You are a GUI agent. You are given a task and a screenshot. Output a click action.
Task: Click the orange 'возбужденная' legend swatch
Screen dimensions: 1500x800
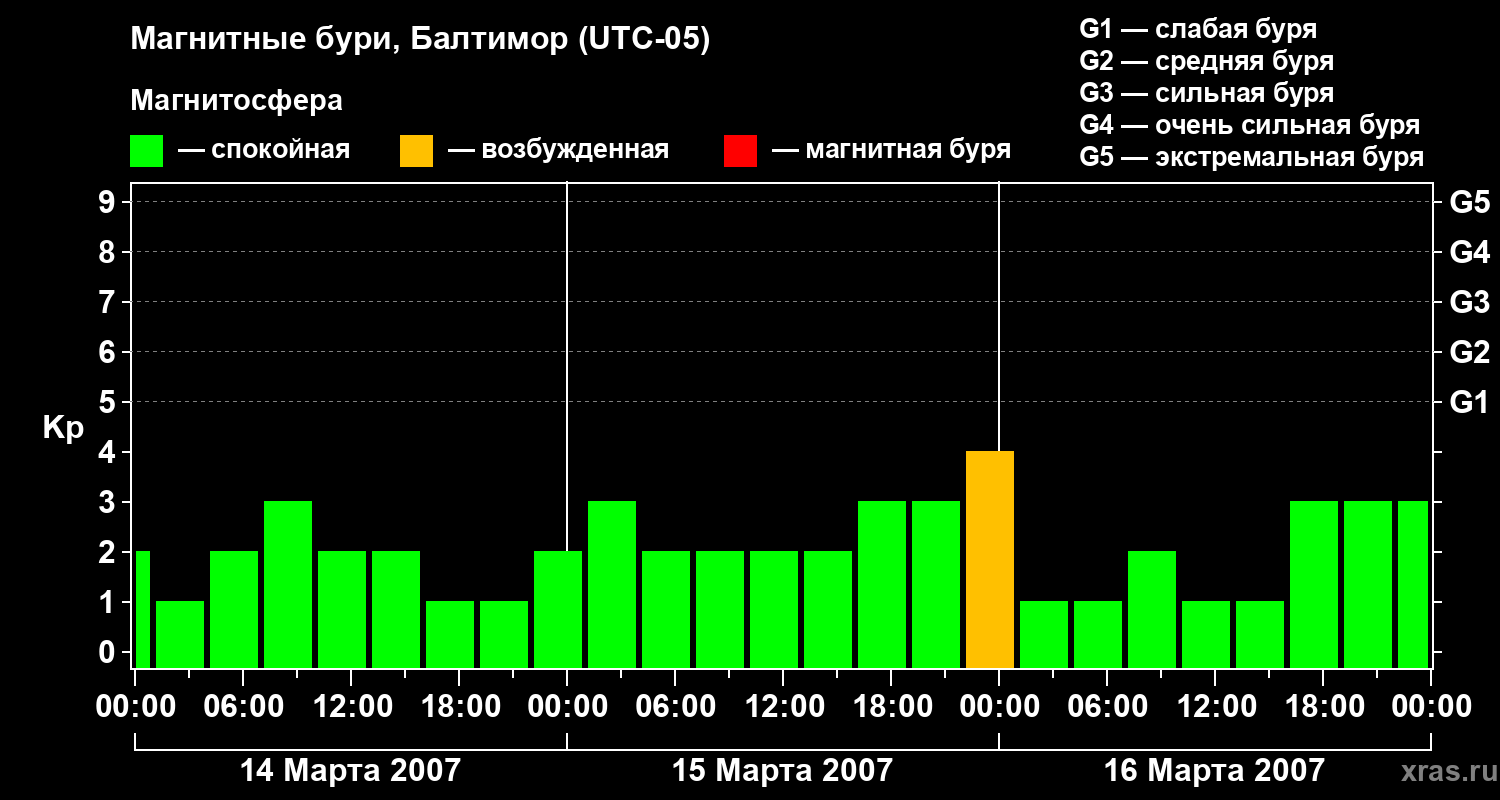coord(417,151)
